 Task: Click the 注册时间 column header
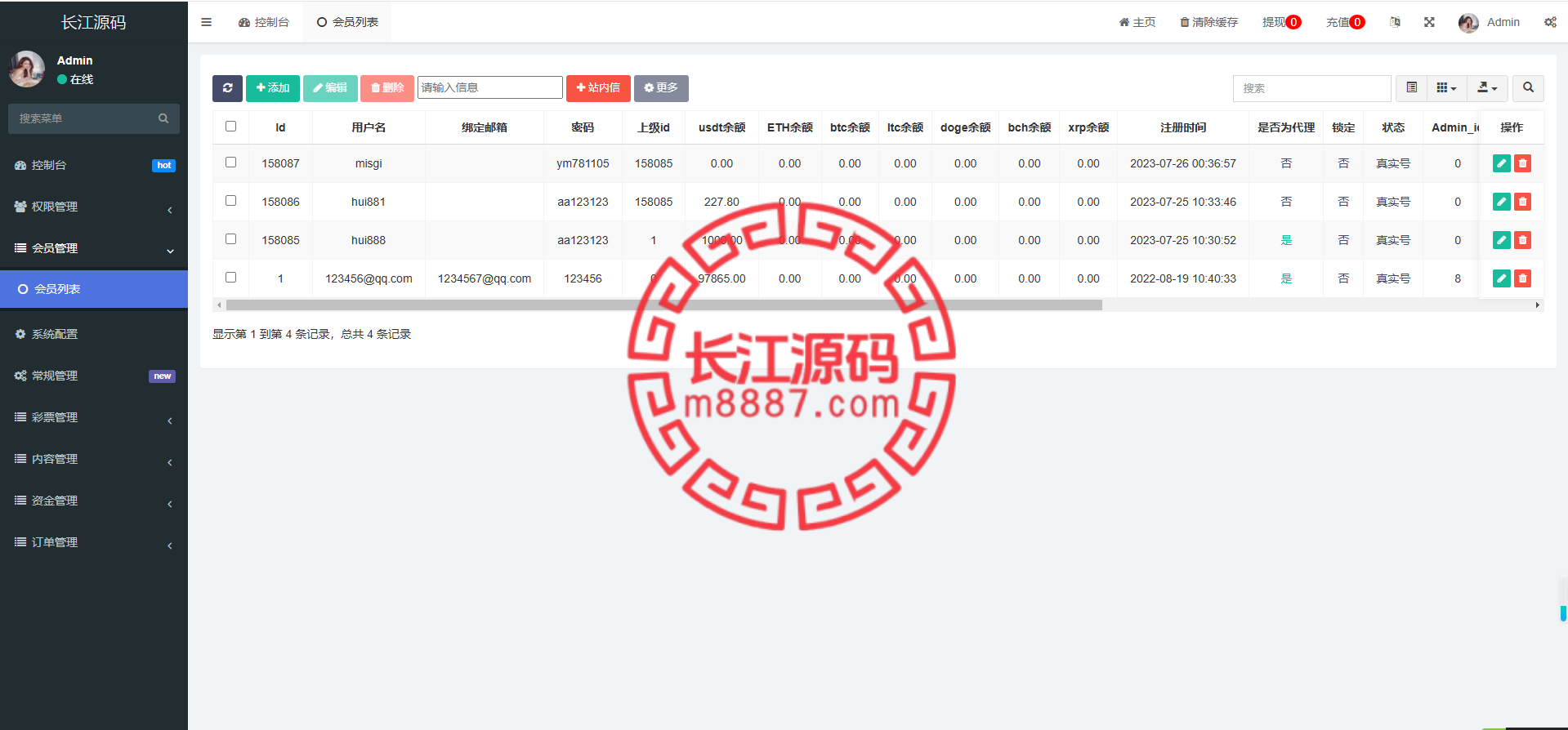[1183, 127]
